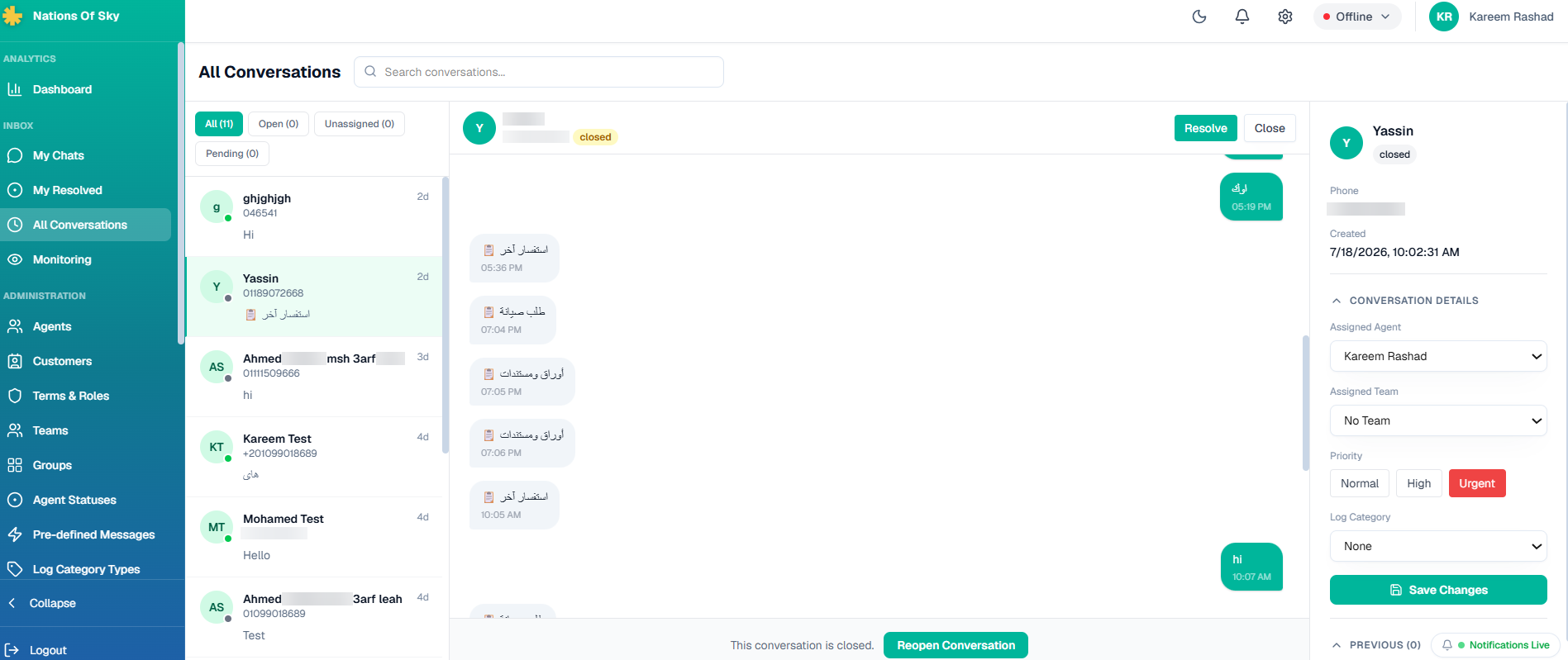The image size is (1568, 660).
Task: Open Ahmed conversation with number 01099018689
Action: click(x=314, y=617)
